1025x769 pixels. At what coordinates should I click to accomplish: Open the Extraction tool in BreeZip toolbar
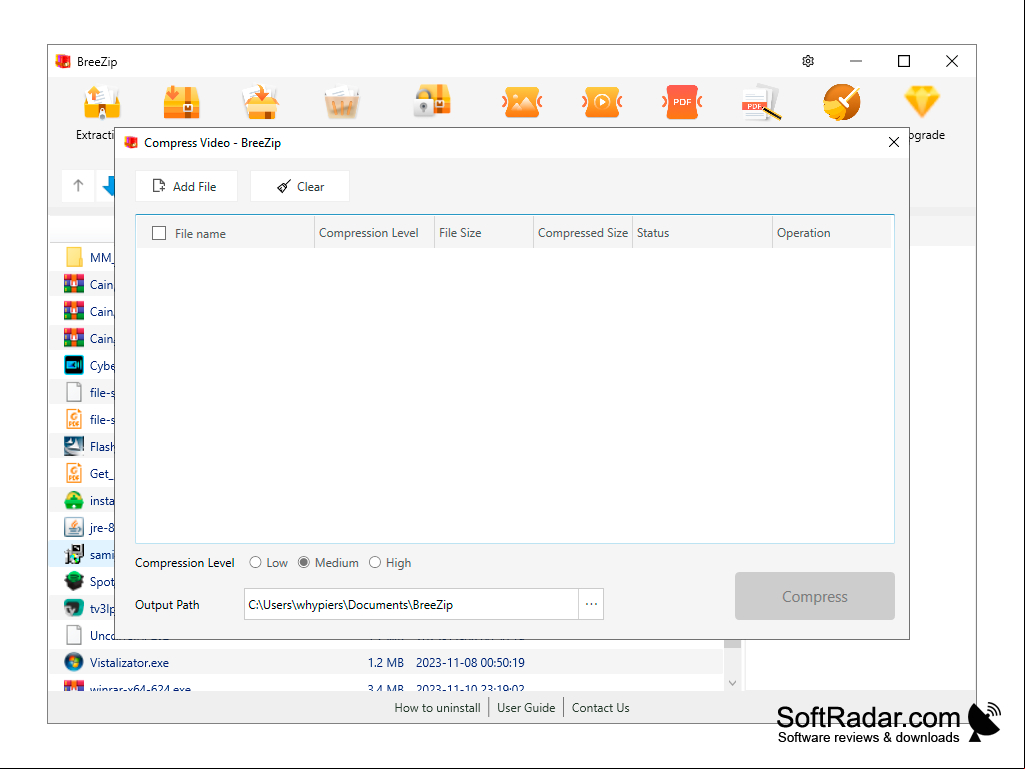click(x=101, y=103)
